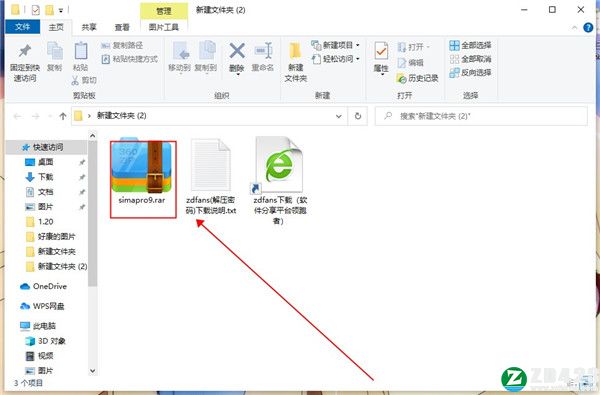Select OneDrive in navigation pane
The height and width of the screenshot is (395, 600).
point(44,286)
